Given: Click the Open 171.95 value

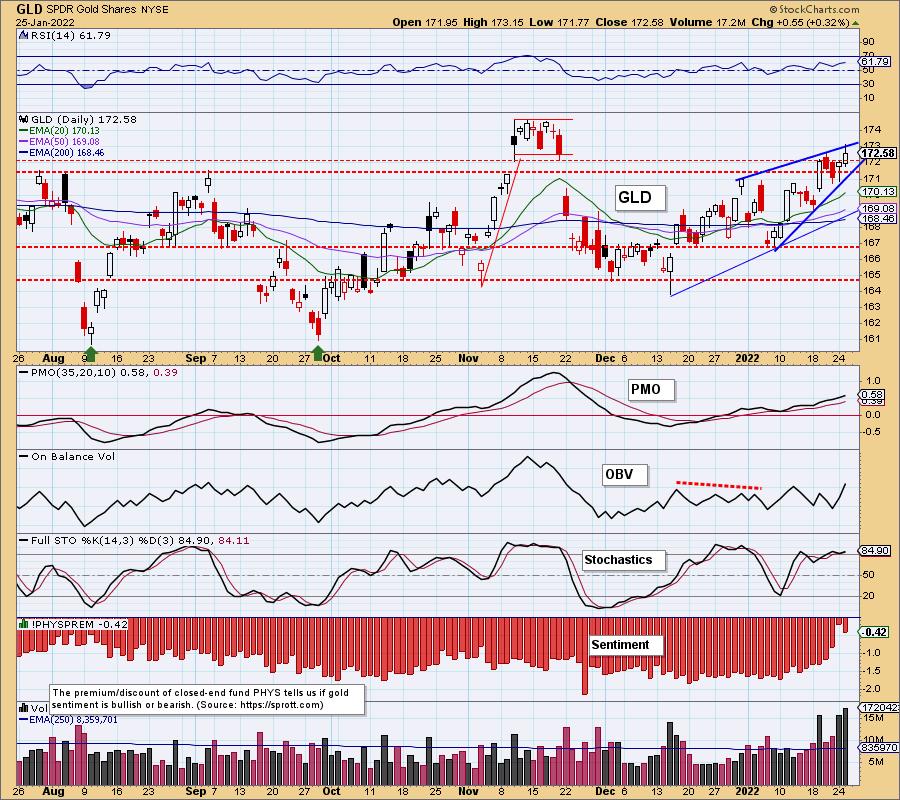Looking at the screenshot, I should 425,22.
